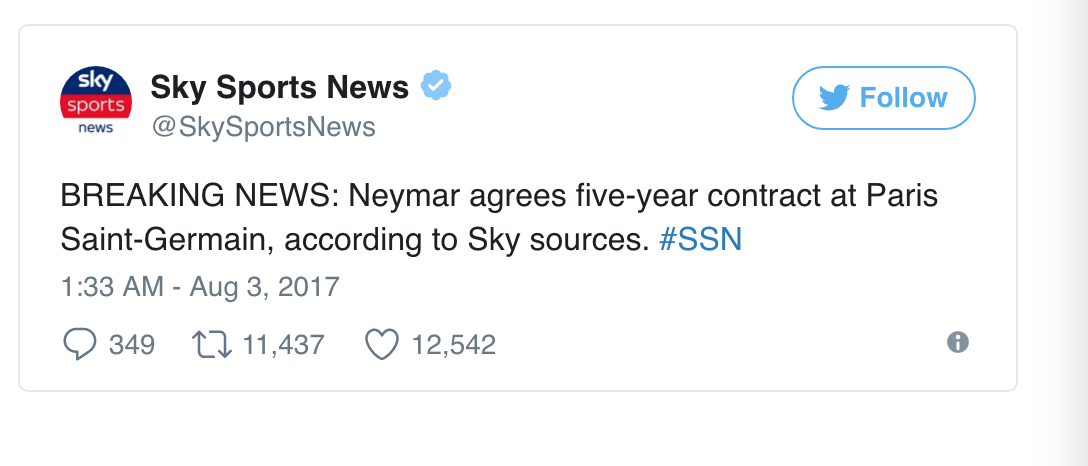Follow Sky Sports News
1088x466 pixels.
pos(883,98)
